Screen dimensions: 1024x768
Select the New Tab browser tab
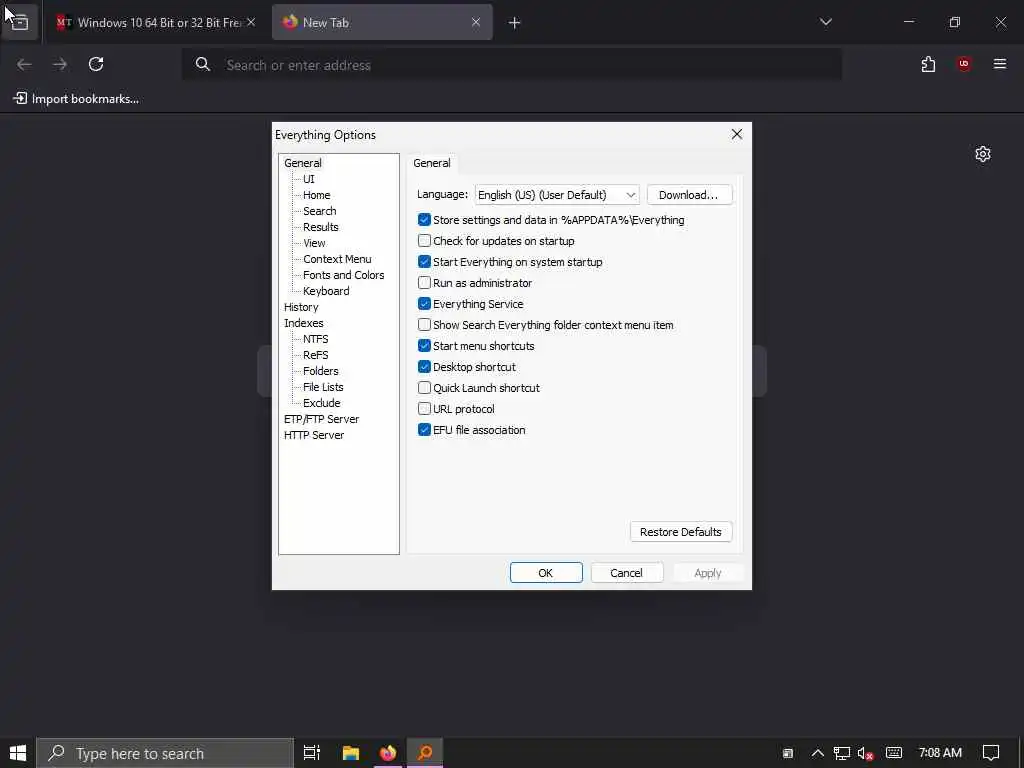click(382, 23)
